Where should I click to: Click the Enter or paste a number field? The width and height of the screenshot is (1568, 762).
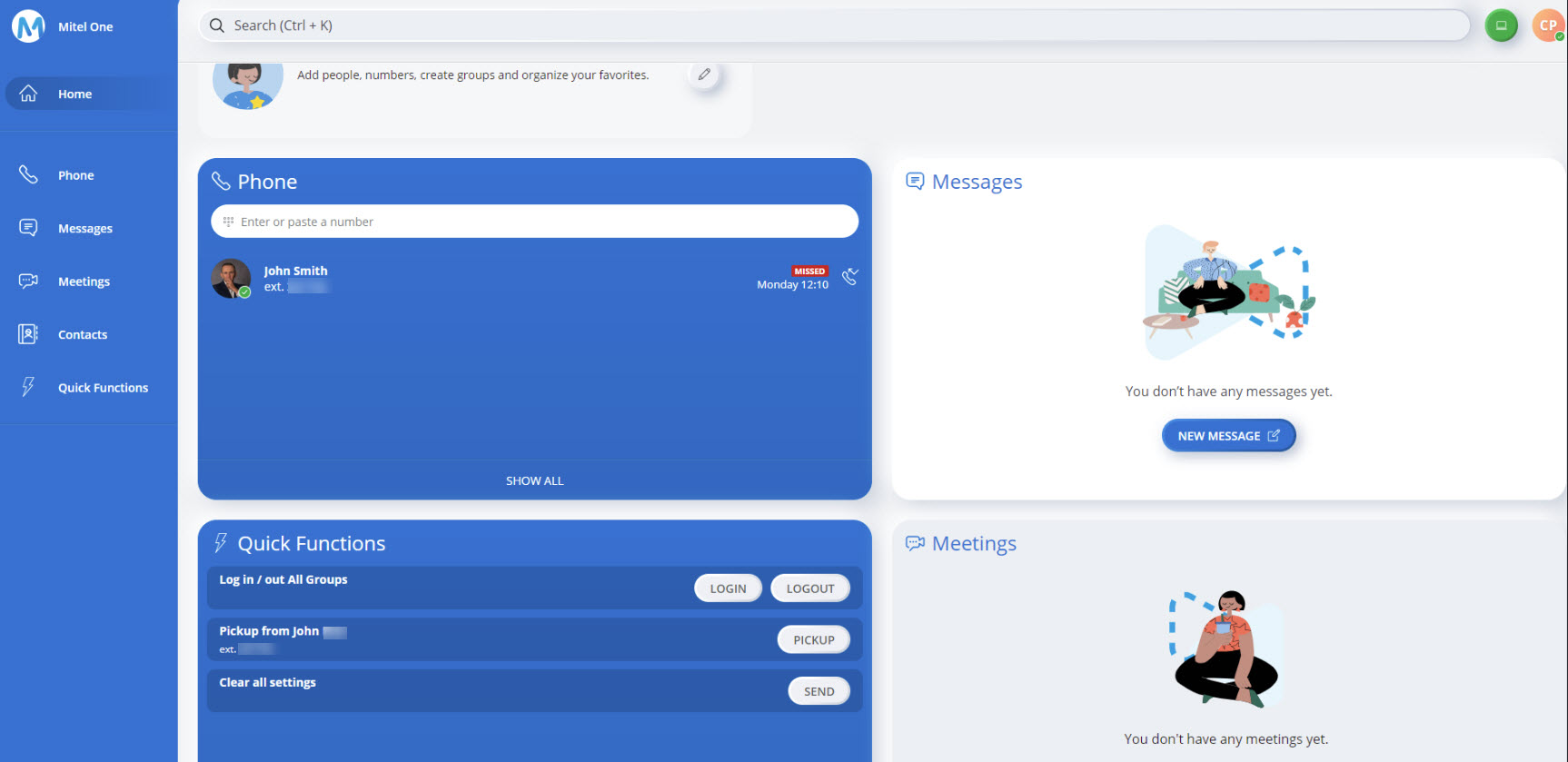[534, 222]
